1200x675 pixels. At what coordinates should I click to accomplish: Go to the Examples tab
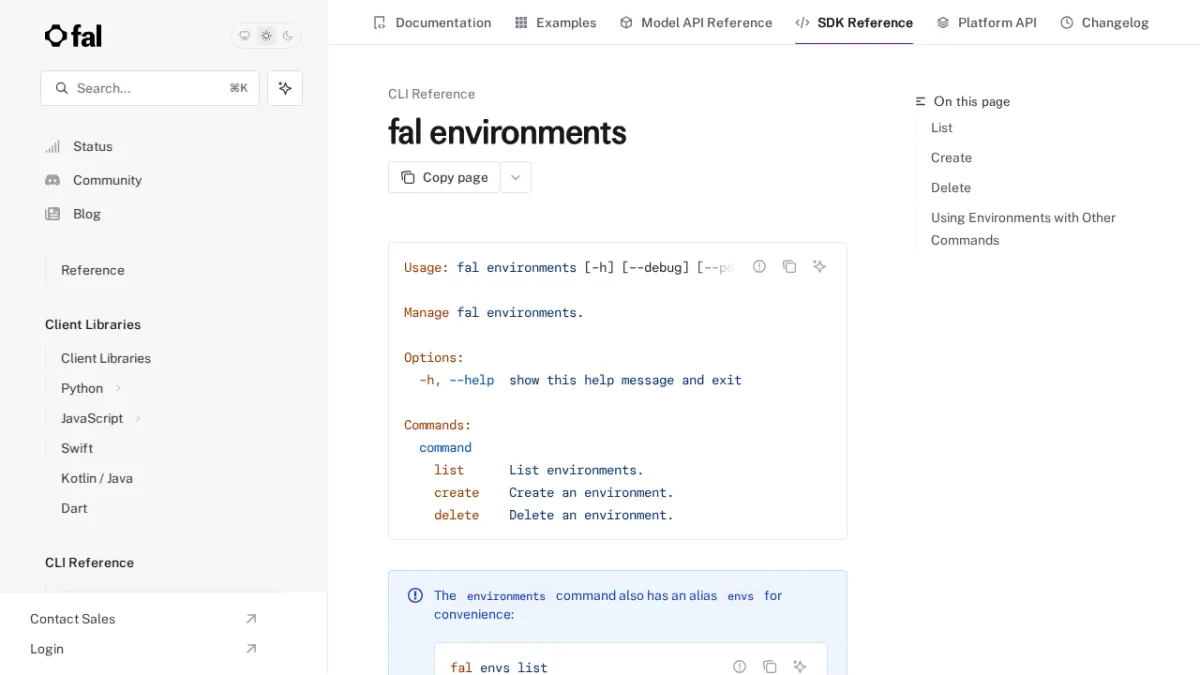tap(555, 22)
